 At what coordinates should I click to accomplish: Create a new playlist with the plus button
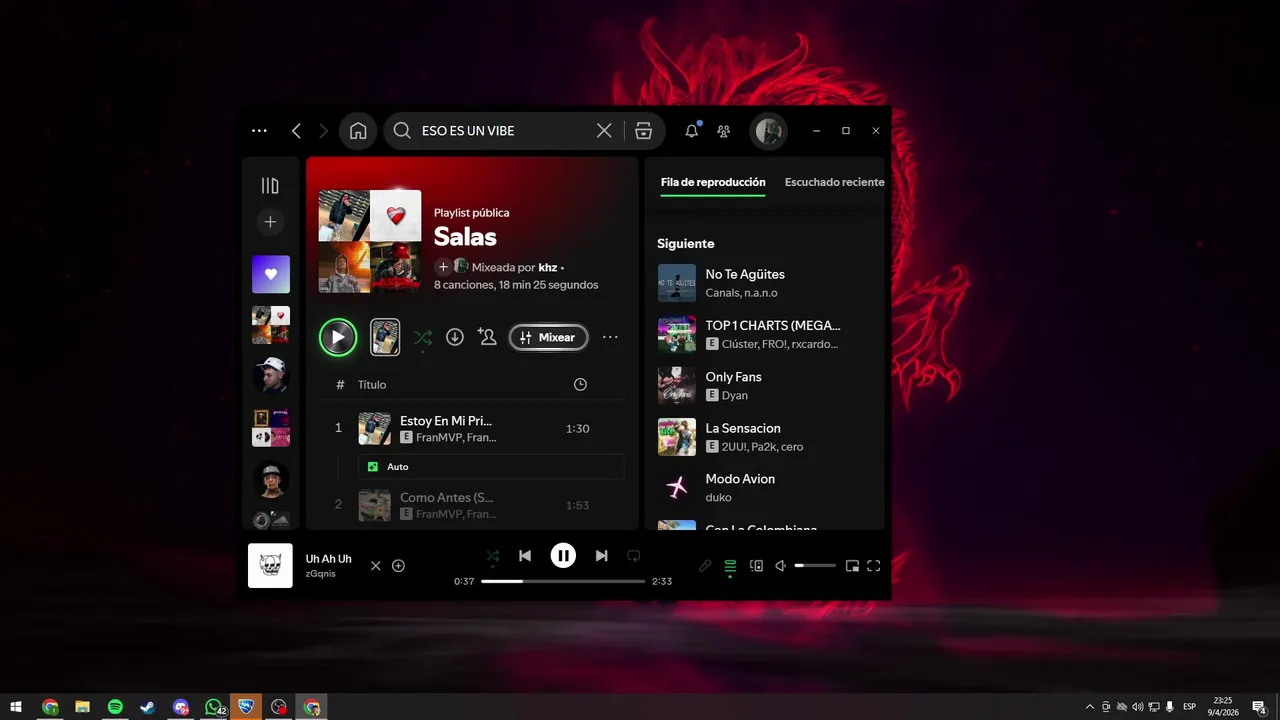pyautogui.click(x=270, y=222)
